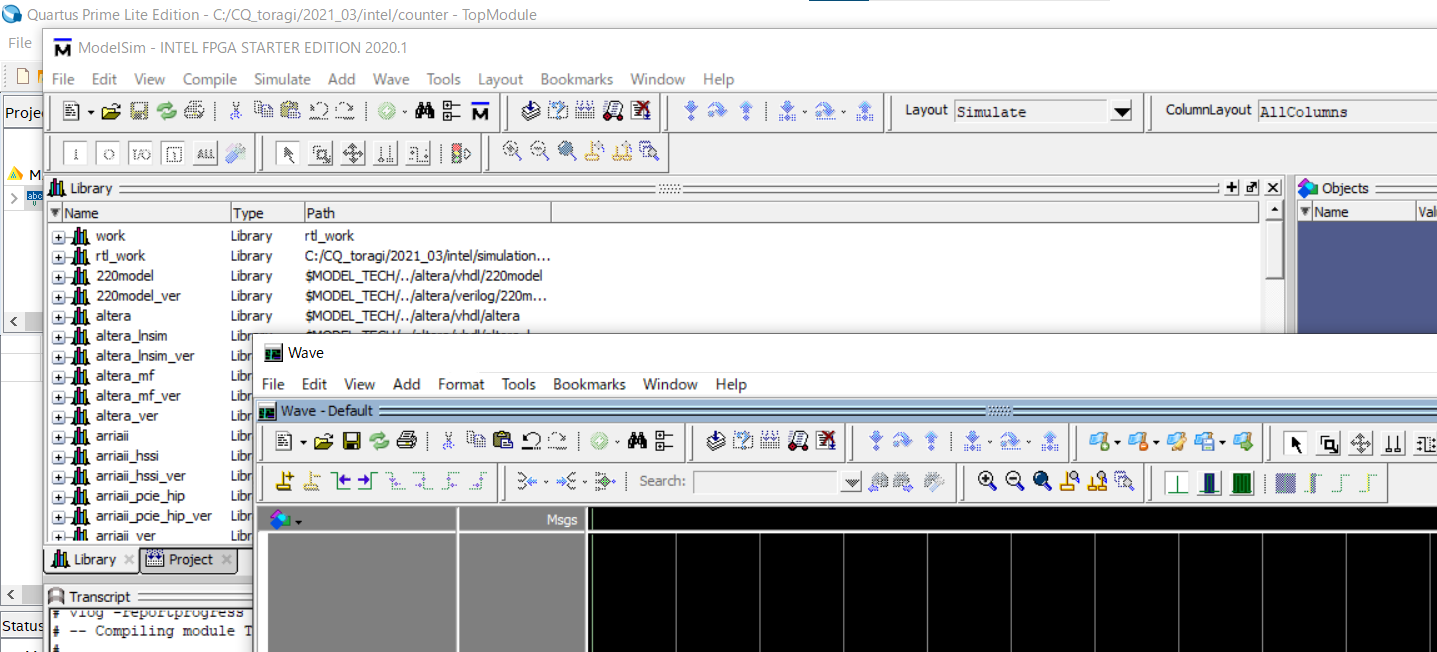Expand the arriaii_hssi library node
1437x652 pixels.
[58, 457]
